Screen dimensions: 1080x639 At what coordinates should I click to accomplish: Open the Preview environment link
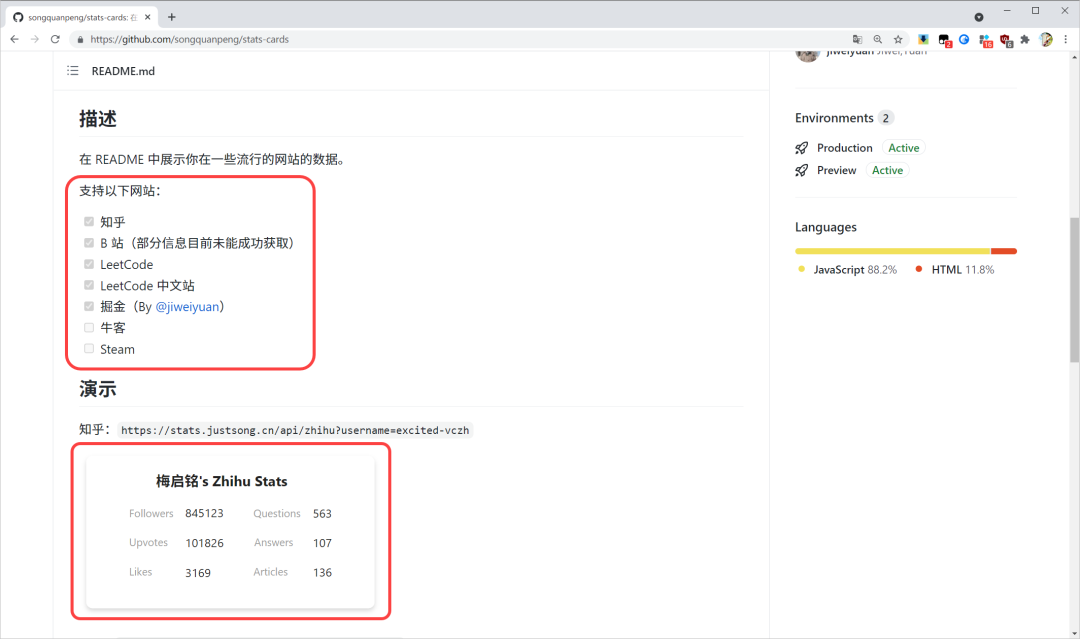coord(836,170)
